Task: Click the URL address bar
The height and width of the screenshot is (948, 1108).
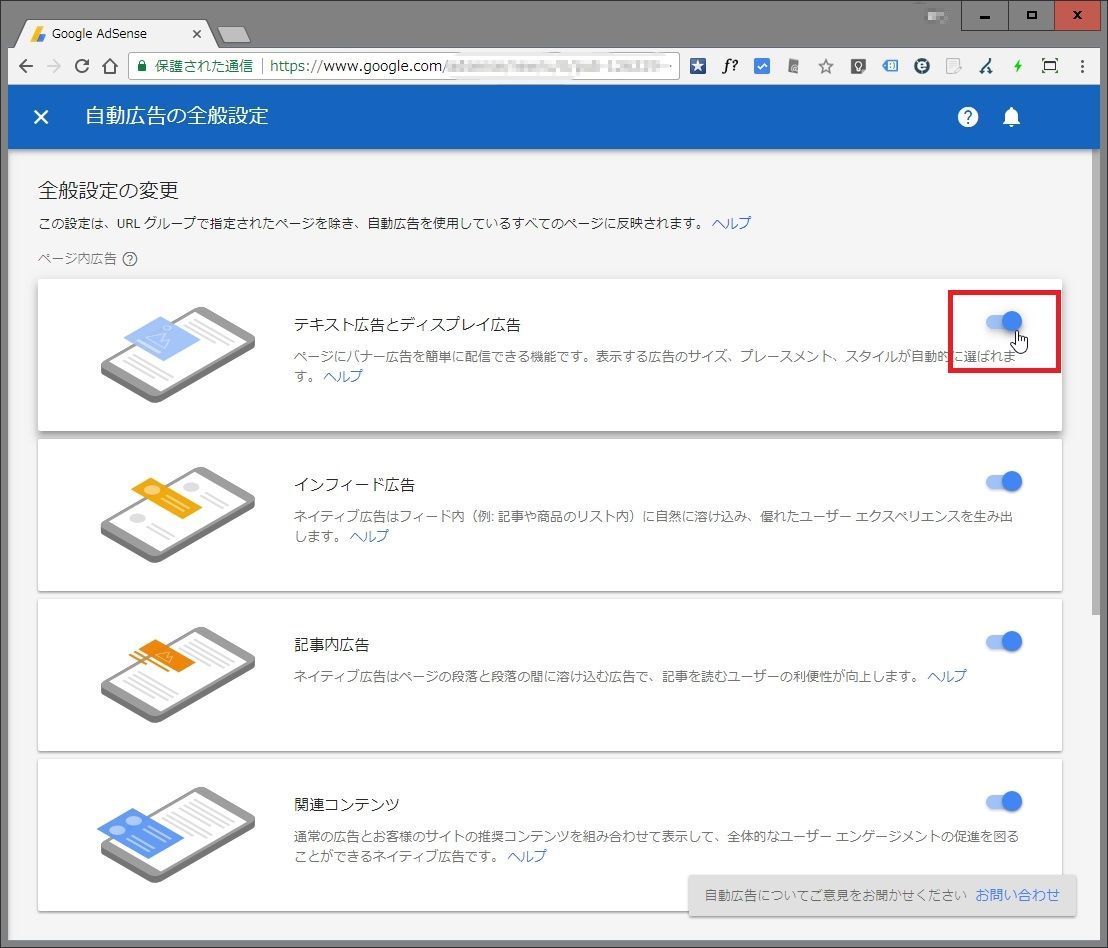Action: (x=470, y=67)
